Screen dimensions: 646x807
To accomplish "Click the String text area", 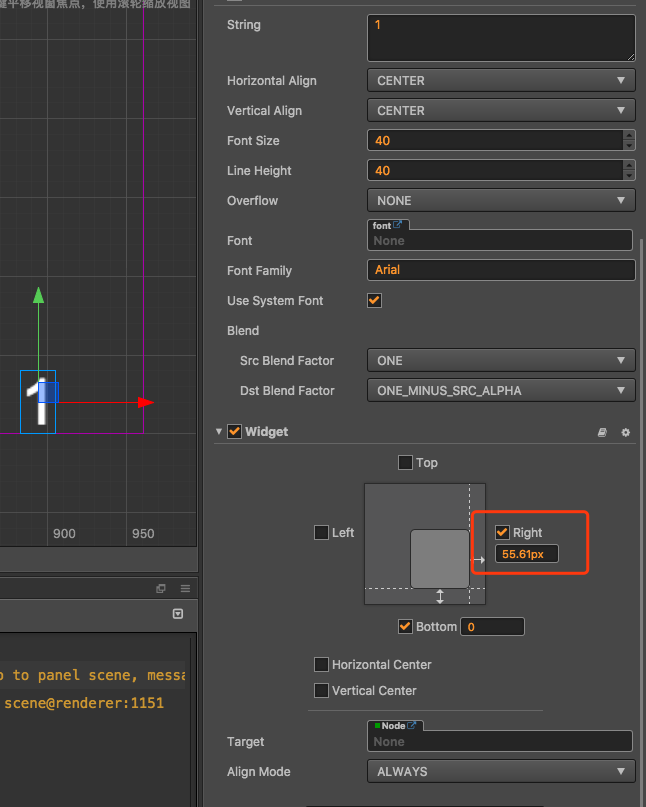I will click(x=501, y=38).
